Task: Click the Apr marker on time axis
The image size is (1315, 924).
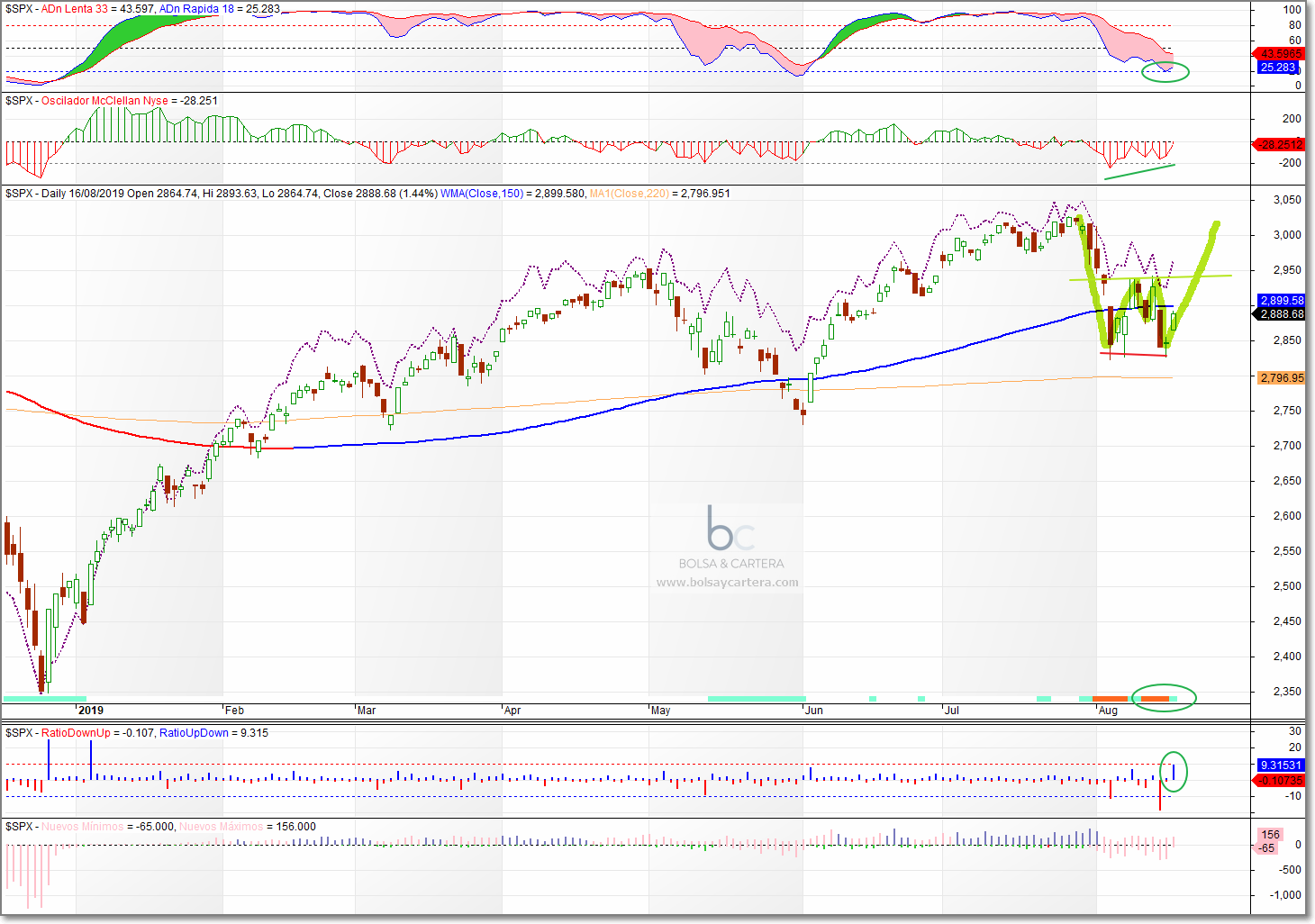Action: 512,711
